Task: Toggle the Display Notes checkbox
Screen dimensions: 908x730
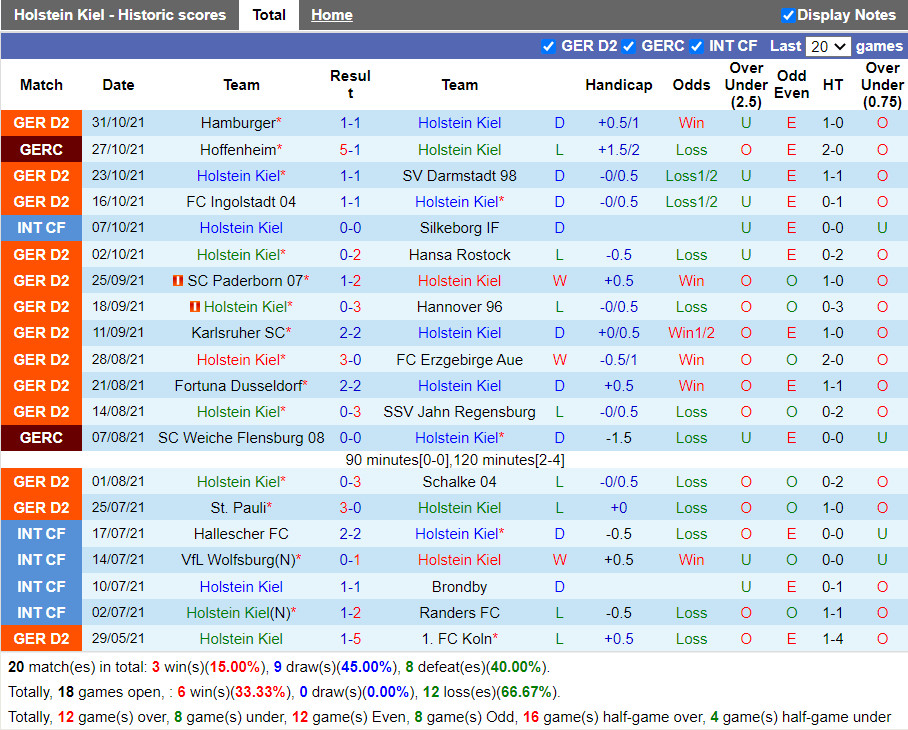Action: (x=788, y=15)
